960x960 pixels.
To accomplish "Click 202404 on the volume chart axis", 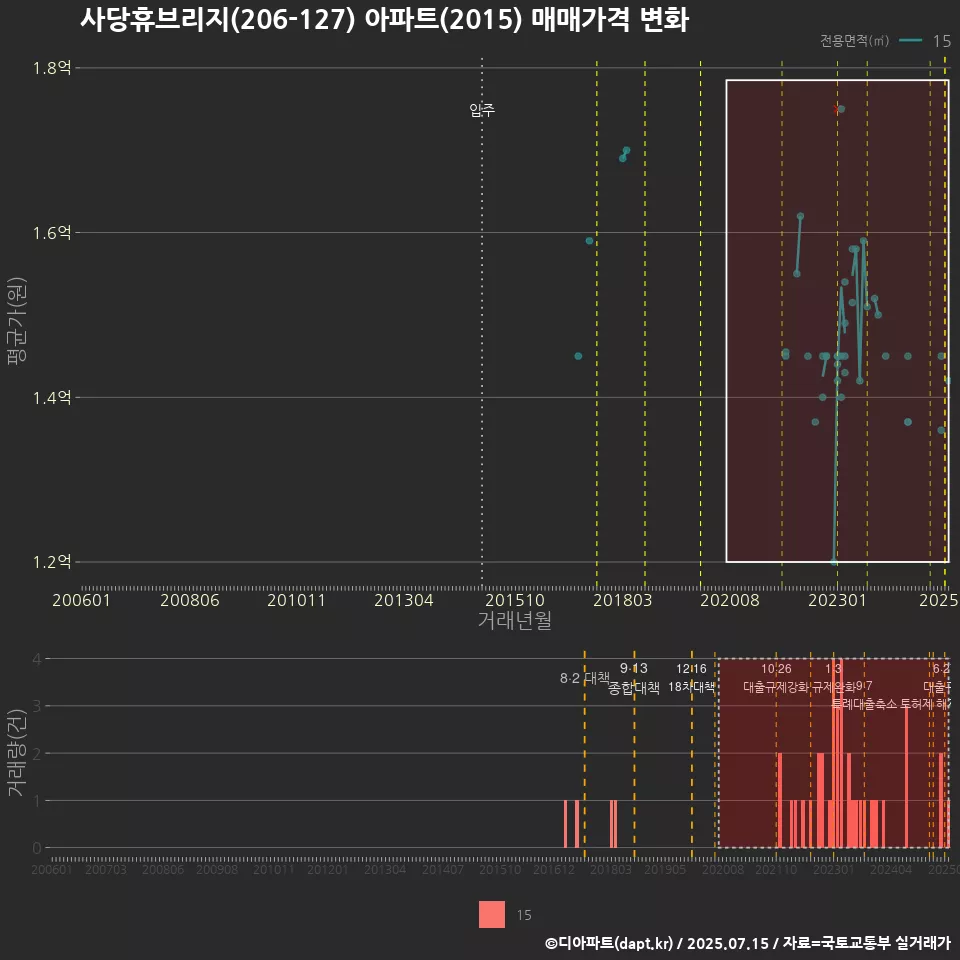I will [x=891, y=869].
